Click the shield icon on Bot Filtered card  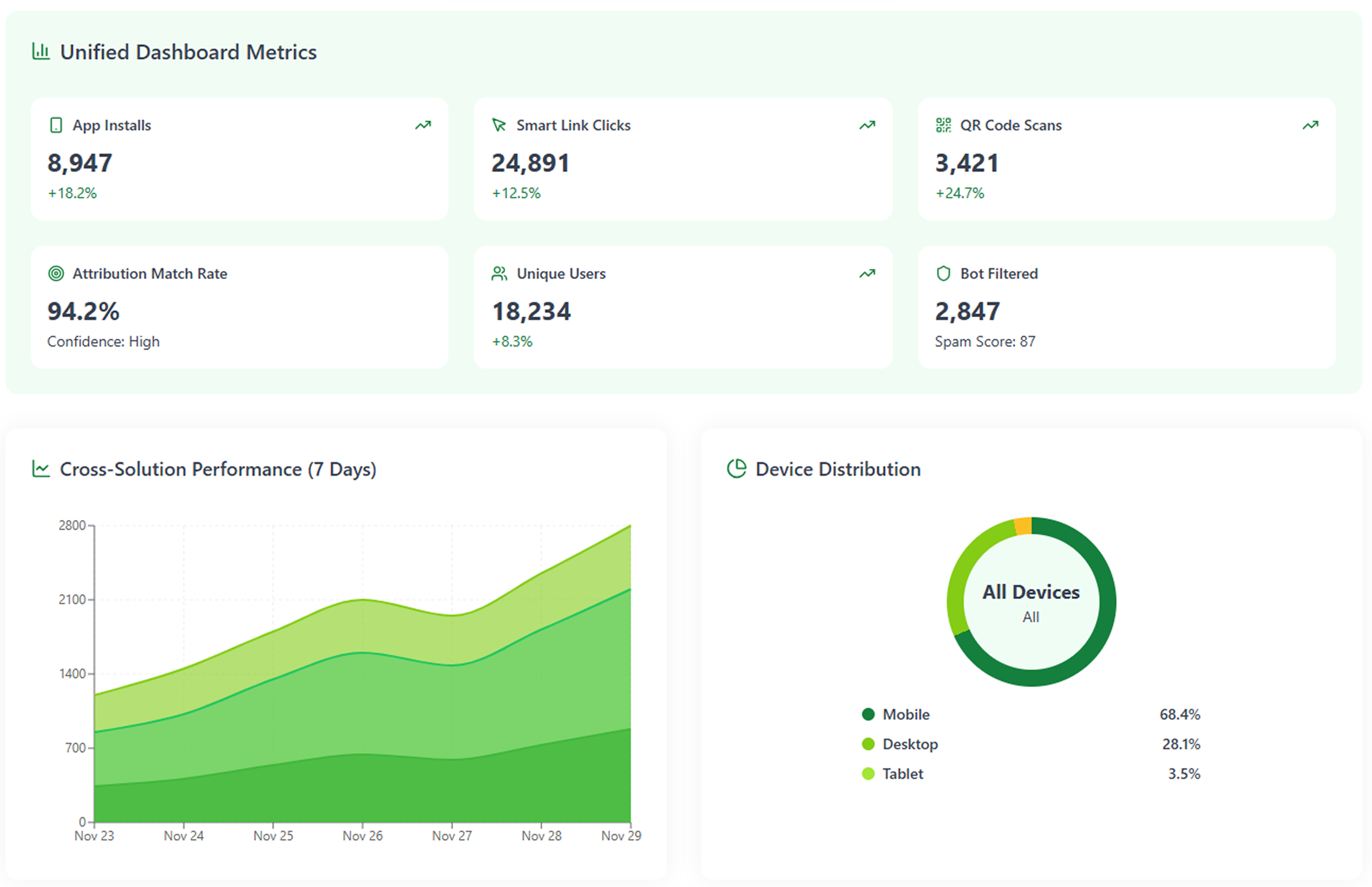943,273
